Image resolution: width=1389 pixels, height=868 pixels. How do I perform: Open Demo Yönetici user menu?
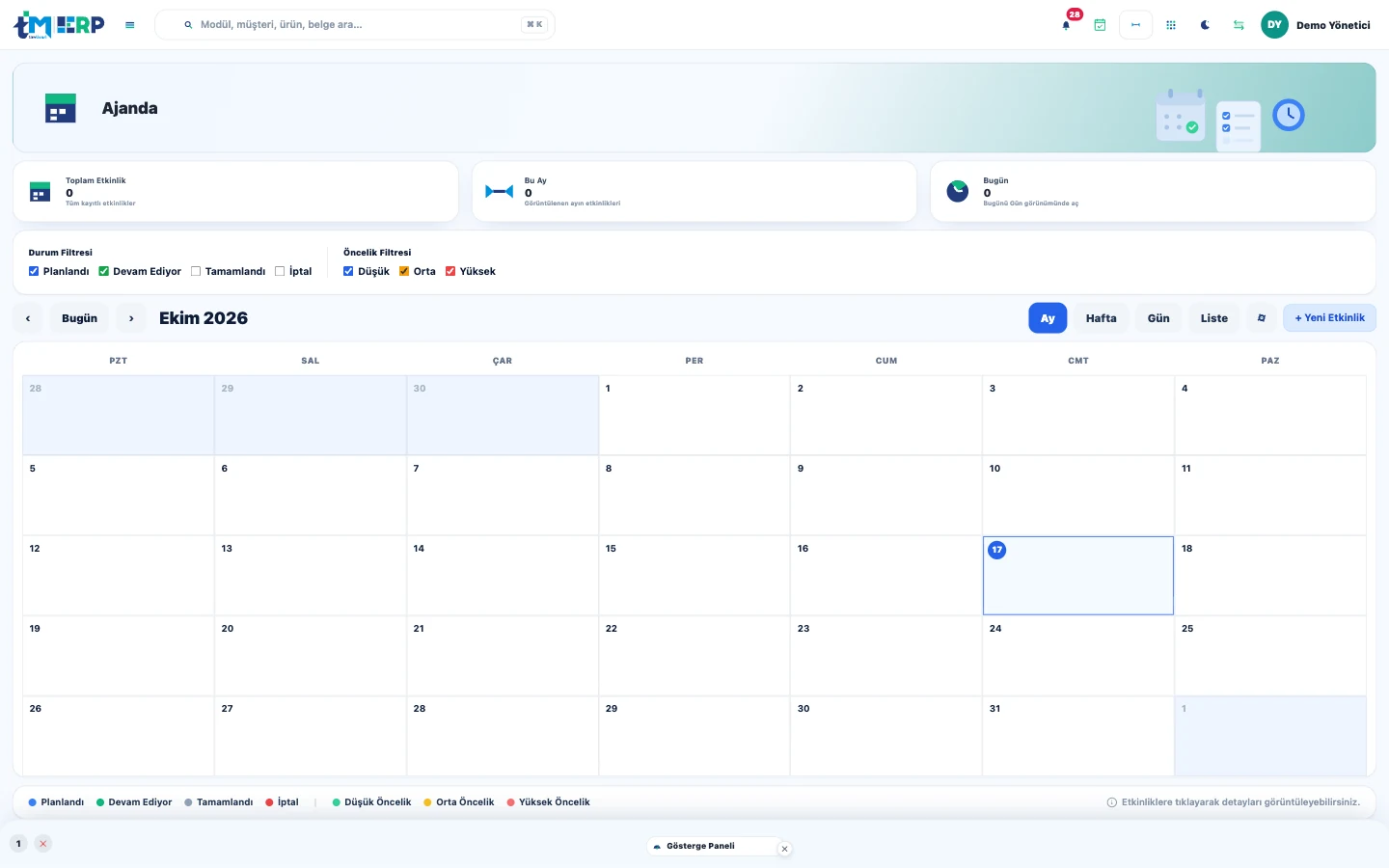tap(1333, 25)
